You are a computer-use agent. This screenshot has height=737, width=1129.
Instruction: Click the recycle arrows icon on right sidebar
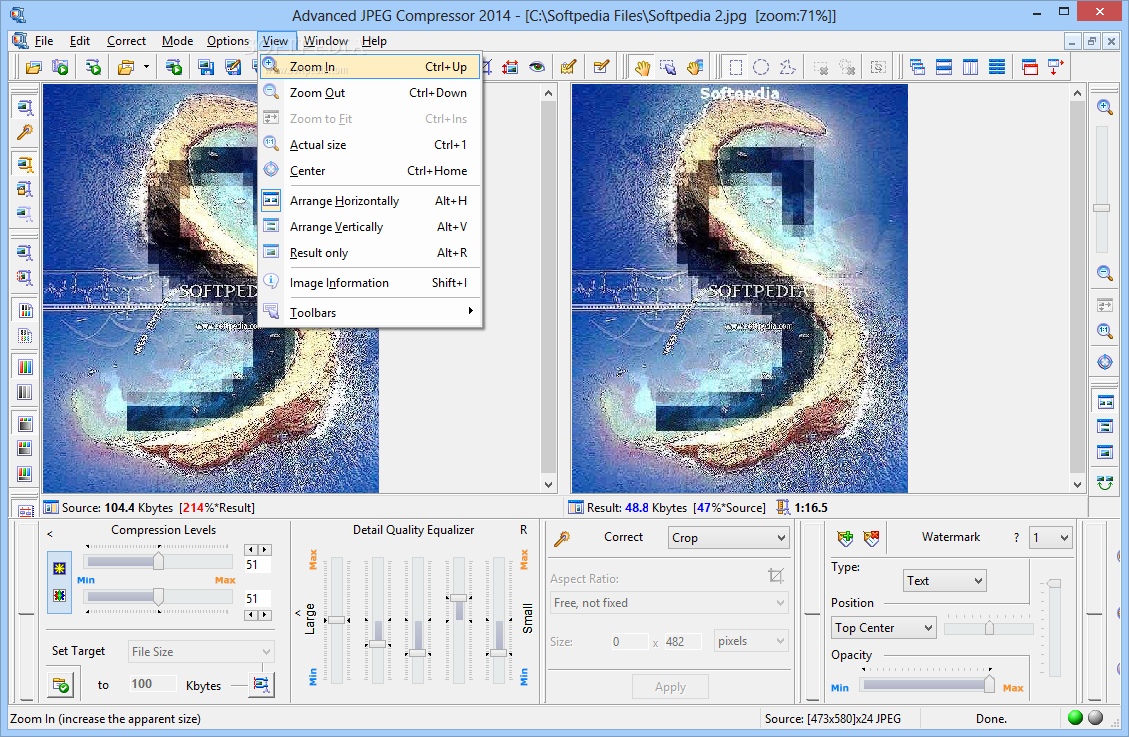pyautogui.click(x=1105, y=483)
